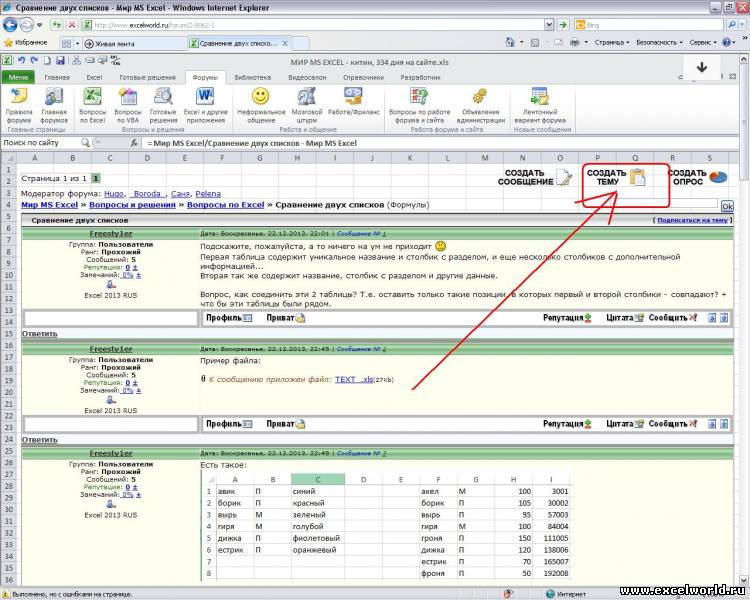The height and width of the screenshot is (600, 750).
Task: Switch to the Разработчик ribbon tab
Action: [x=420, y=77]
